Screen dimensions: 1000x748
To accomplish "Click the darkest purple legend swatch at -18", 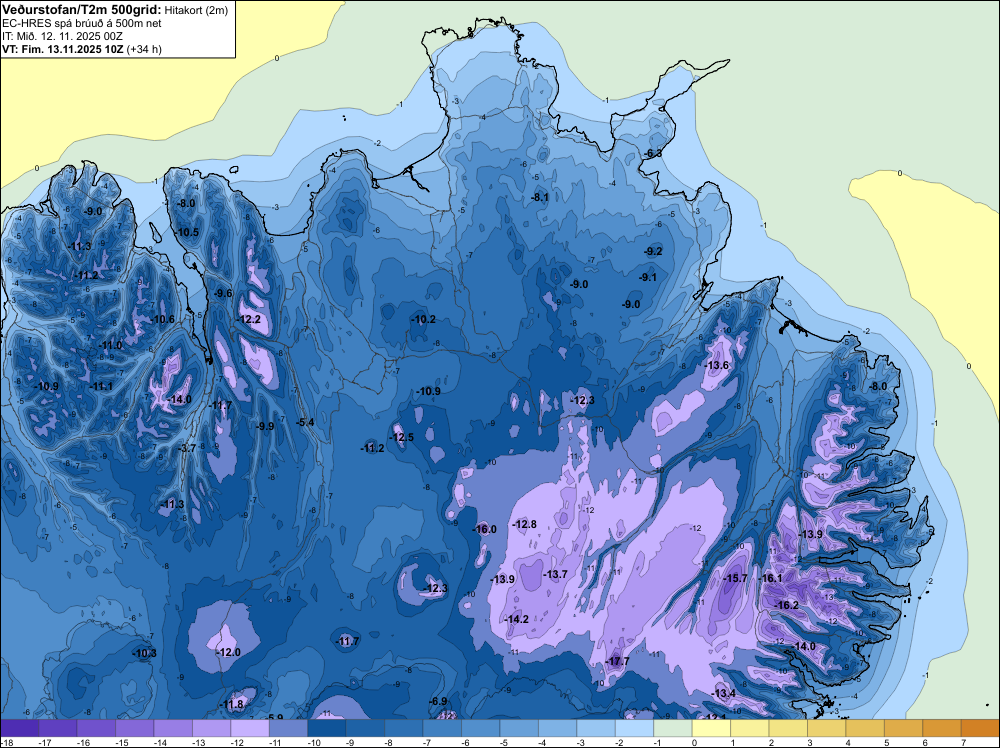I will tap(19, 728).
